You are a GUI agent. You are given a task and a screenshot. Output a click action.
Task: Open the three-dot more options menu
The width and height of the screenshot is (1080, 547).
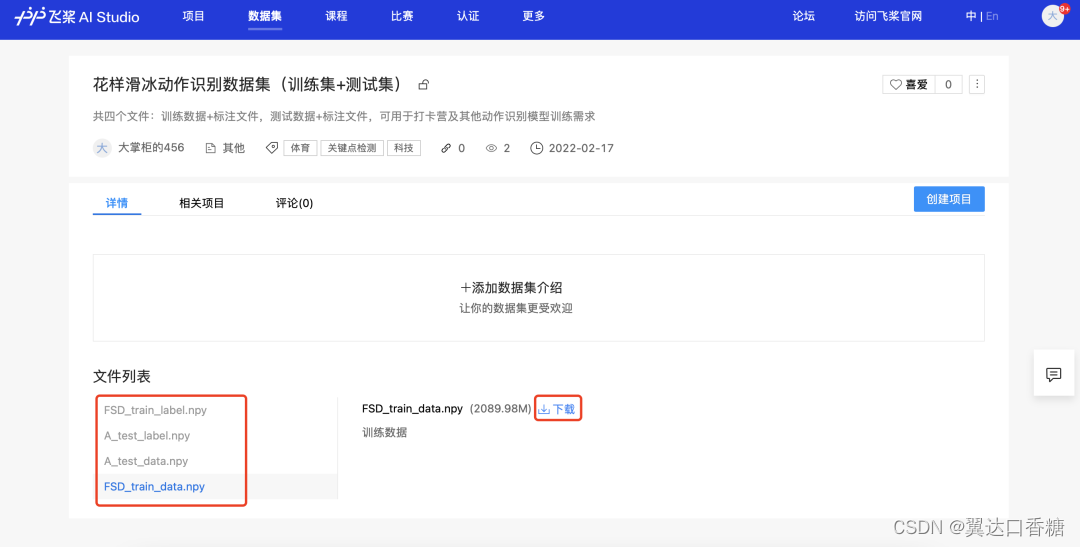tap(977, 85)
